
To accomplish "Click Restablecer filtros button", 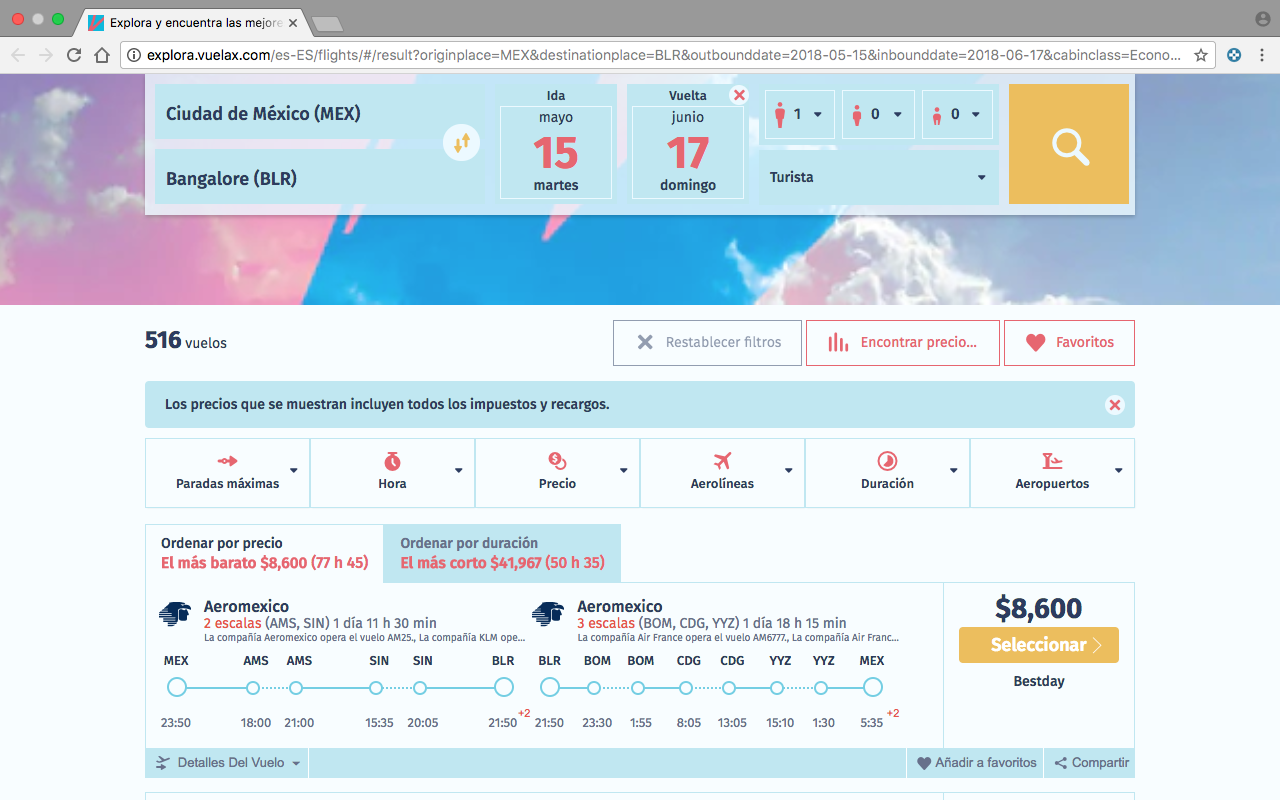I will pyautogui.click(x=708, y=342).
